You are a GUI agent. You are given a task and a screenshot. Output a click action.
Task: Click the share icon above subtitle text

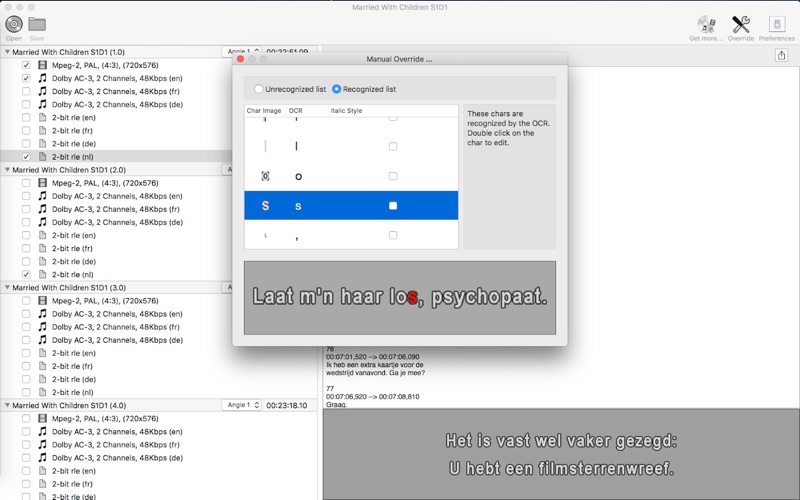(781, 55)
